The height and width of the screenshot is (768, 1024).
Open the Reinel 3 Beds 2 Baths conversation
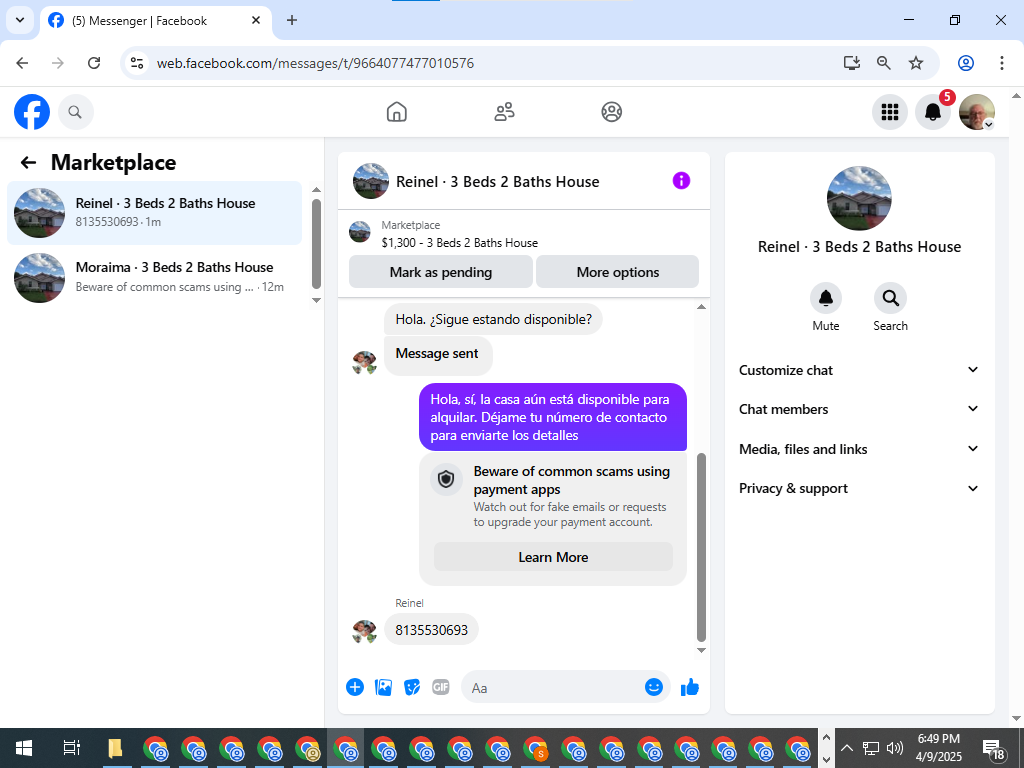[155, 213]
